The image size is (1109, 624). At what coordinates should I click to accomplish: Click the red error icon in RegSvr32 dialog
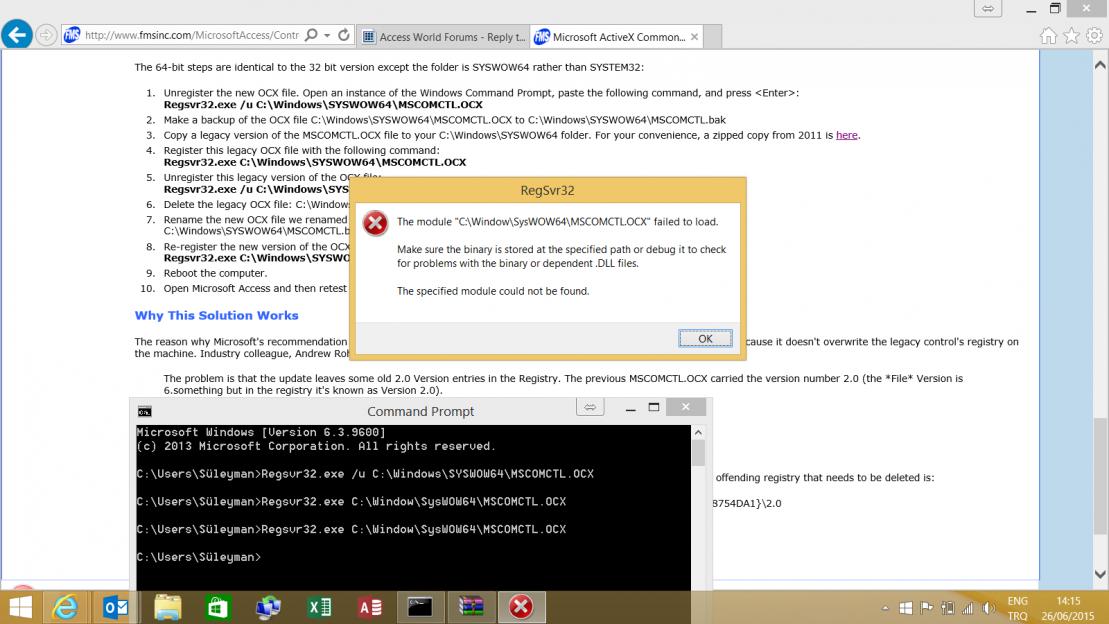375,224
